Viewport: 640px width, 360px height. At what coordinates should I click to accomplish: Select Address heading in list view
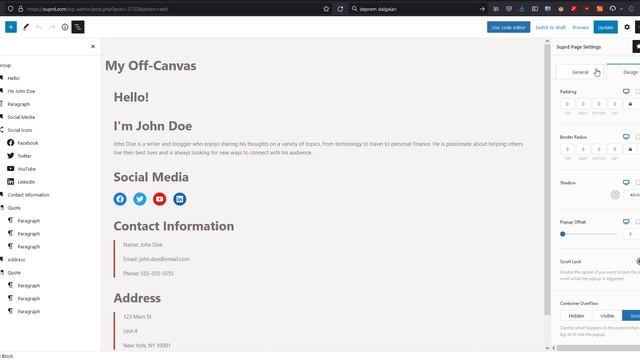click(16, 260)
